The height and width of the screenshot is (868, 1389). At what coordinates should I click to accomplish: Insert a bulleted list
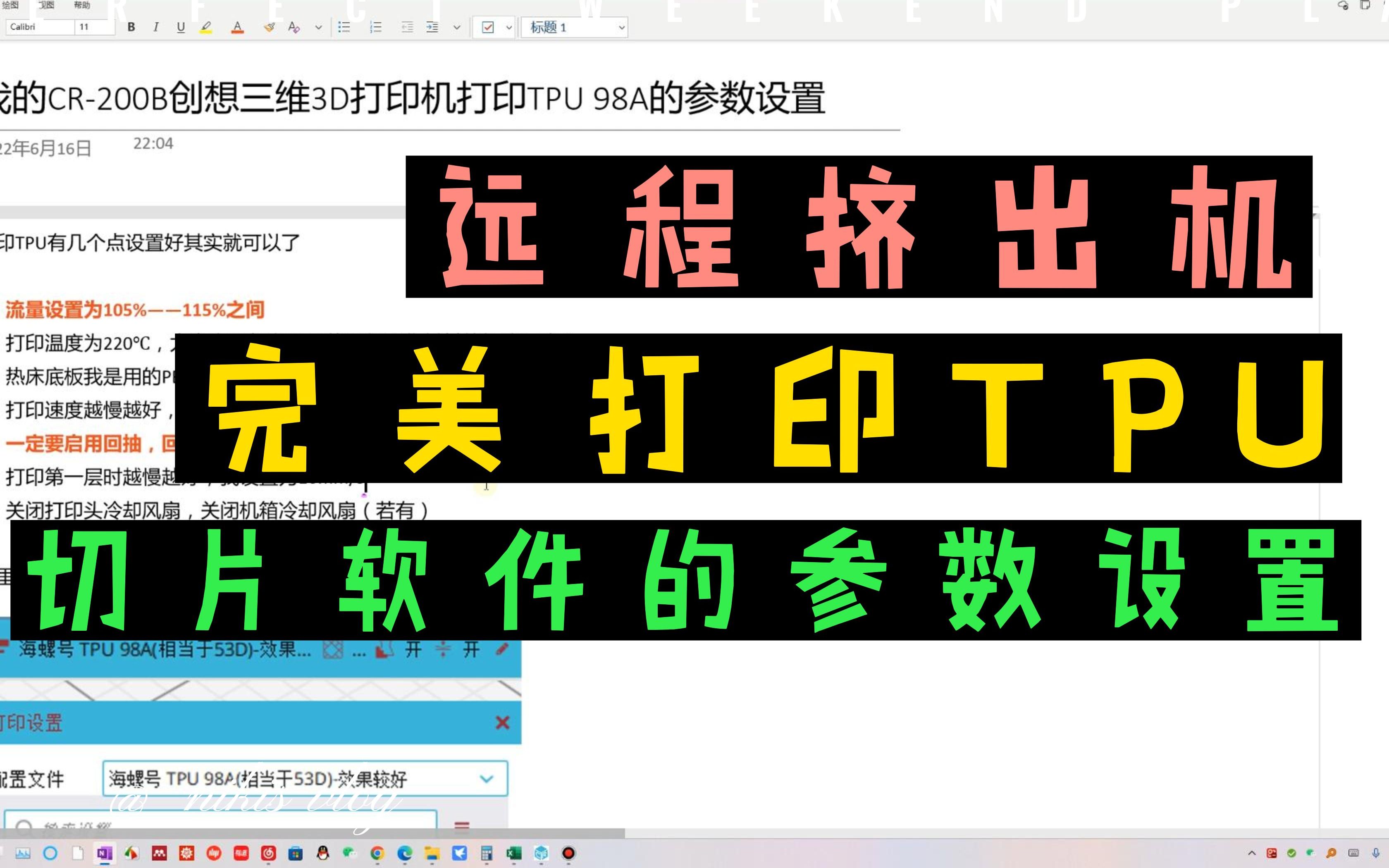click(344, 27)
